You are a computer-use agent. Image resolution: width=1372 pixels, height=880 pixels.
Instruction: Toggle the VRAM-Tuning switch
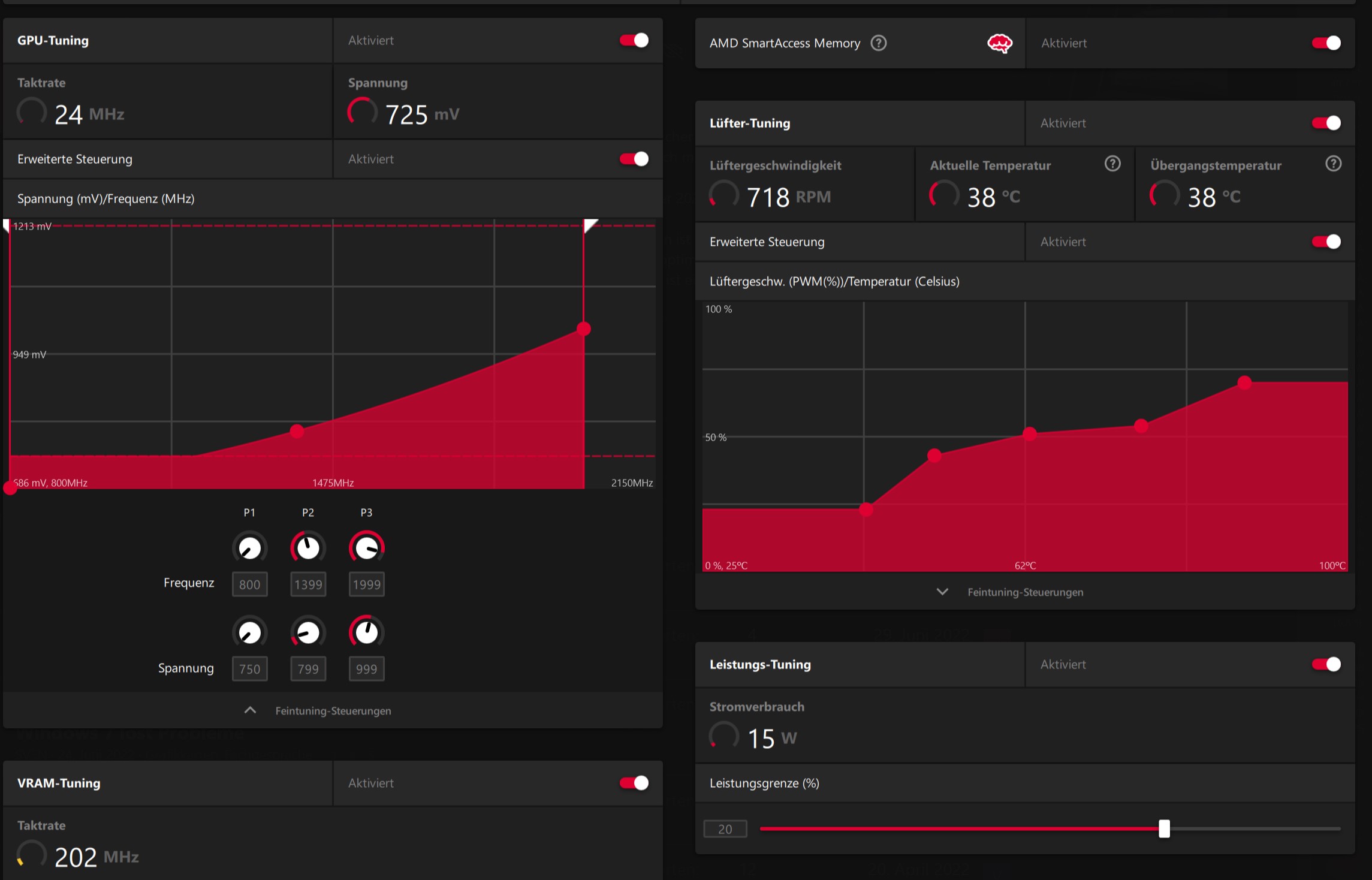[x=634, y=783]
